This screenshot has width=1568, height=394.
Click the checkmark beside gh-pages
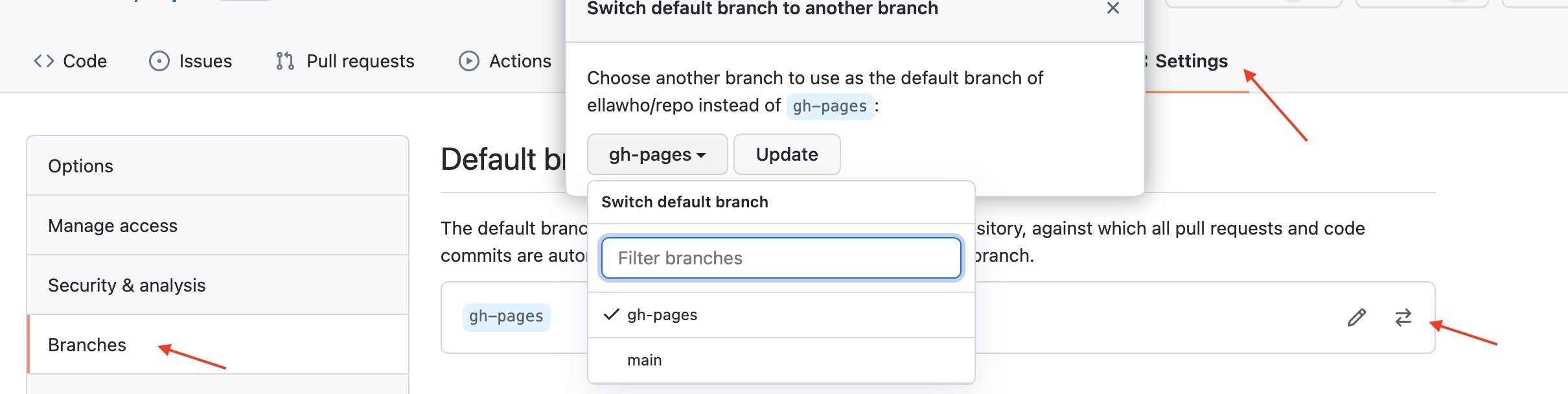coord(610,315)
